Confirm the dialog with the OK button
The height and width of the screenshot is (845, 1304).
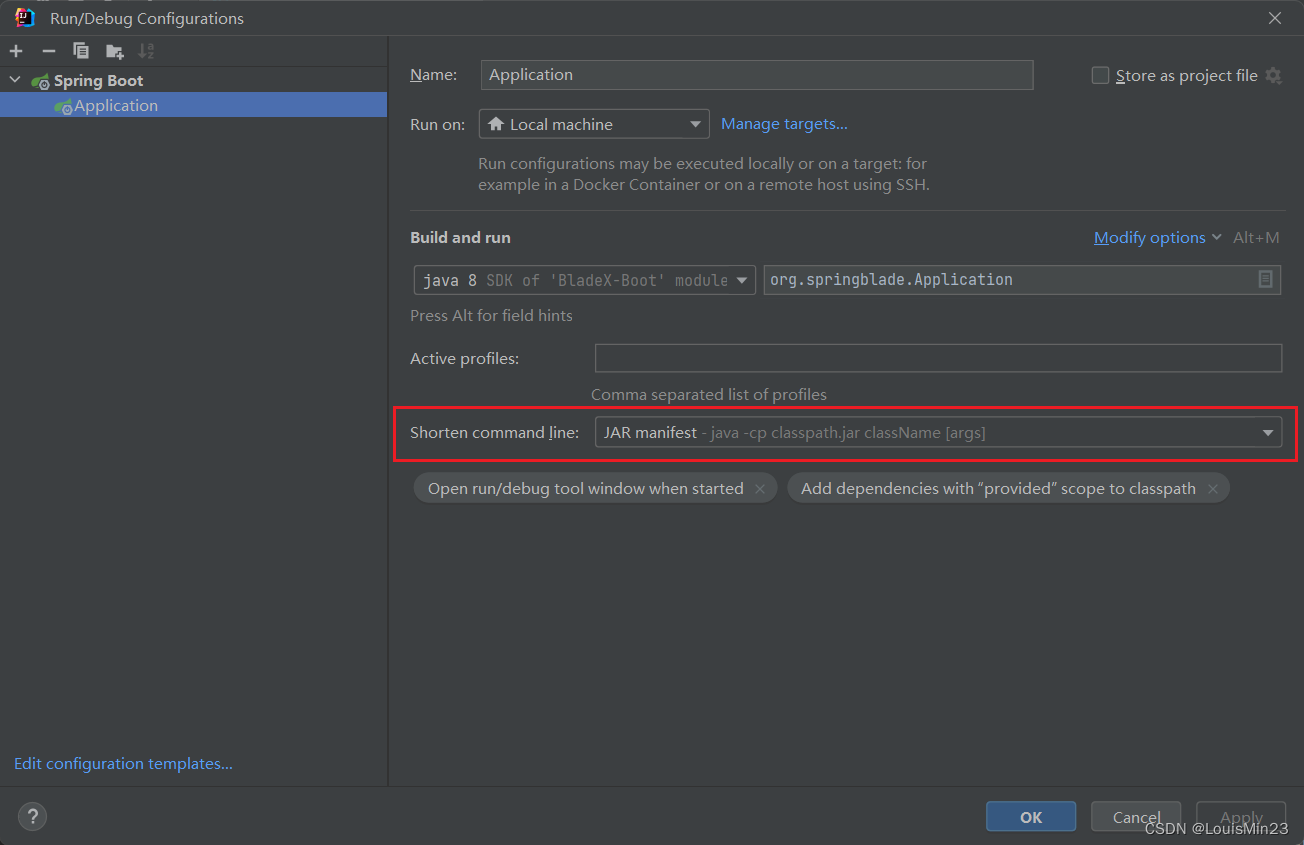pos(1031,817)
